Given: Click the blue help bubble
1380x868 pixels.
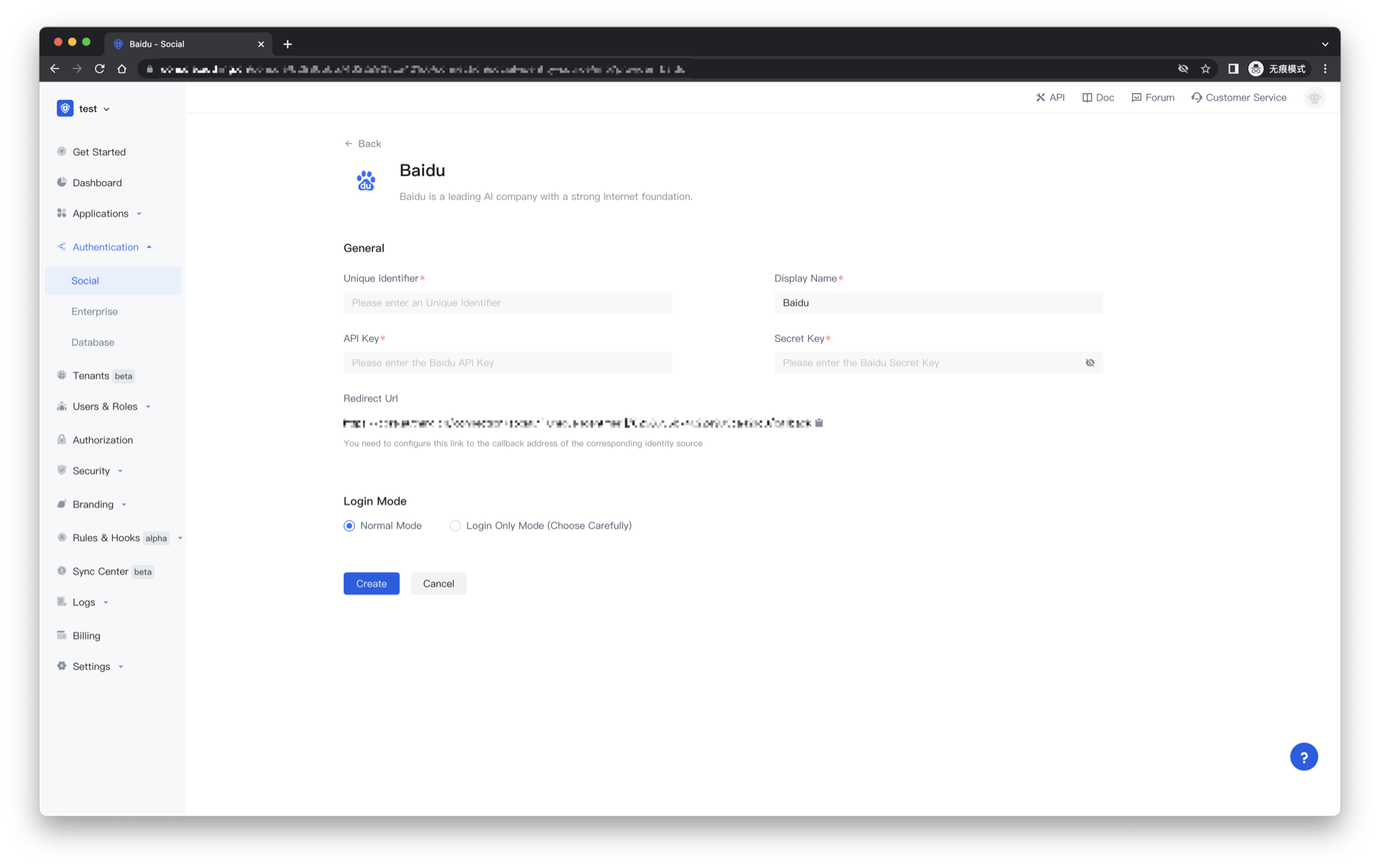Looking at the screenshot, I should 1304,756.
